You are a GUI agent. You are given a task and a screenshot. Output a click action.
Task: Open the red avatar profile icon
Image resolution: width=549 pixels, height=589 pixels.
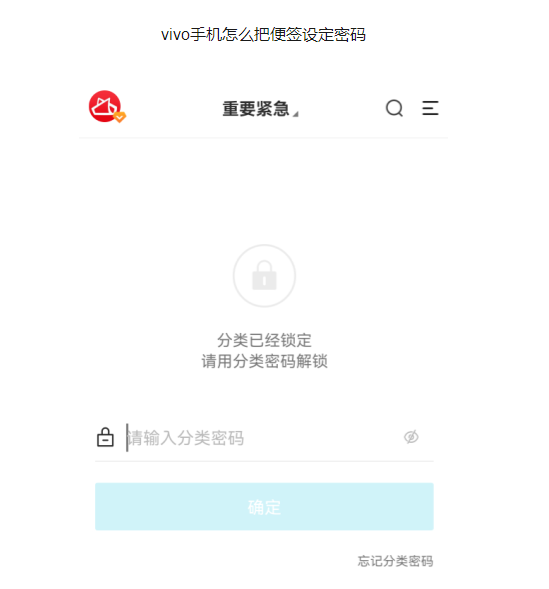click(105, 106)
